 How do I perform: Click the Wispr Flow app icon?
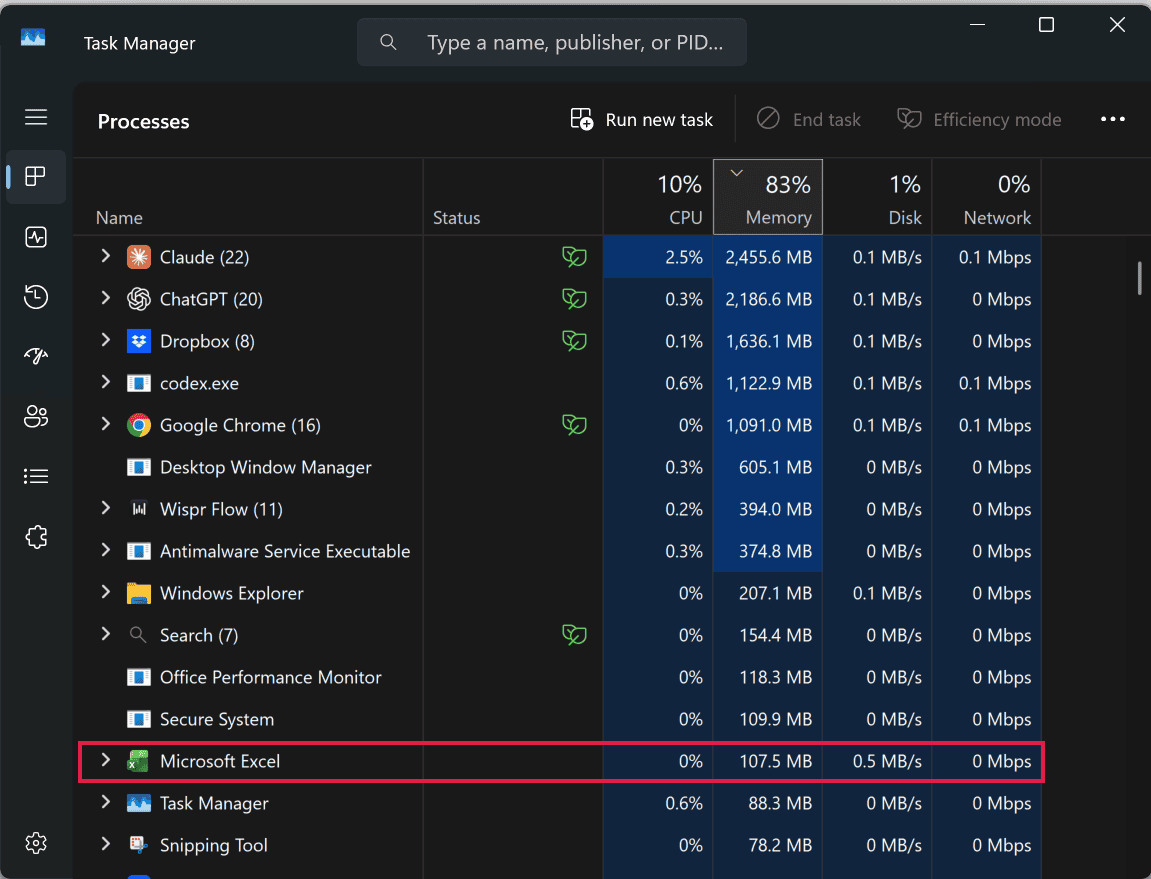point(139,509)
